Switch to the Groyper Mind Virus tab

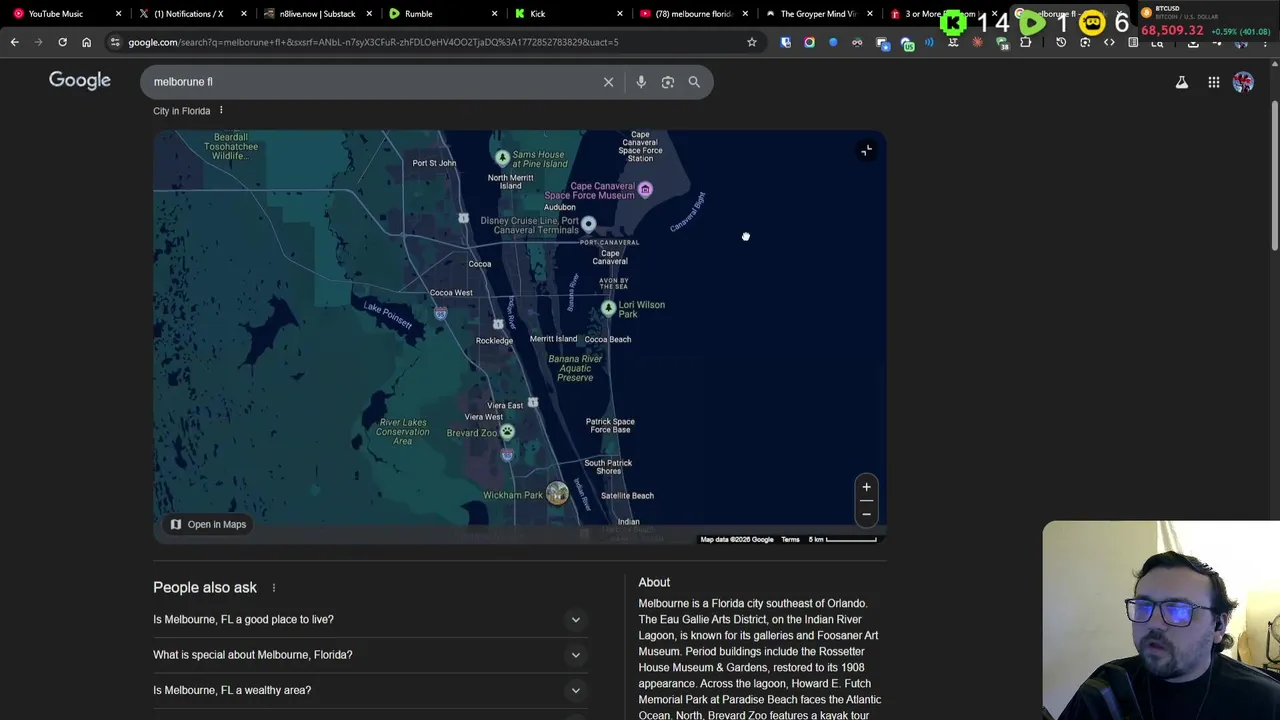point(817,14)
